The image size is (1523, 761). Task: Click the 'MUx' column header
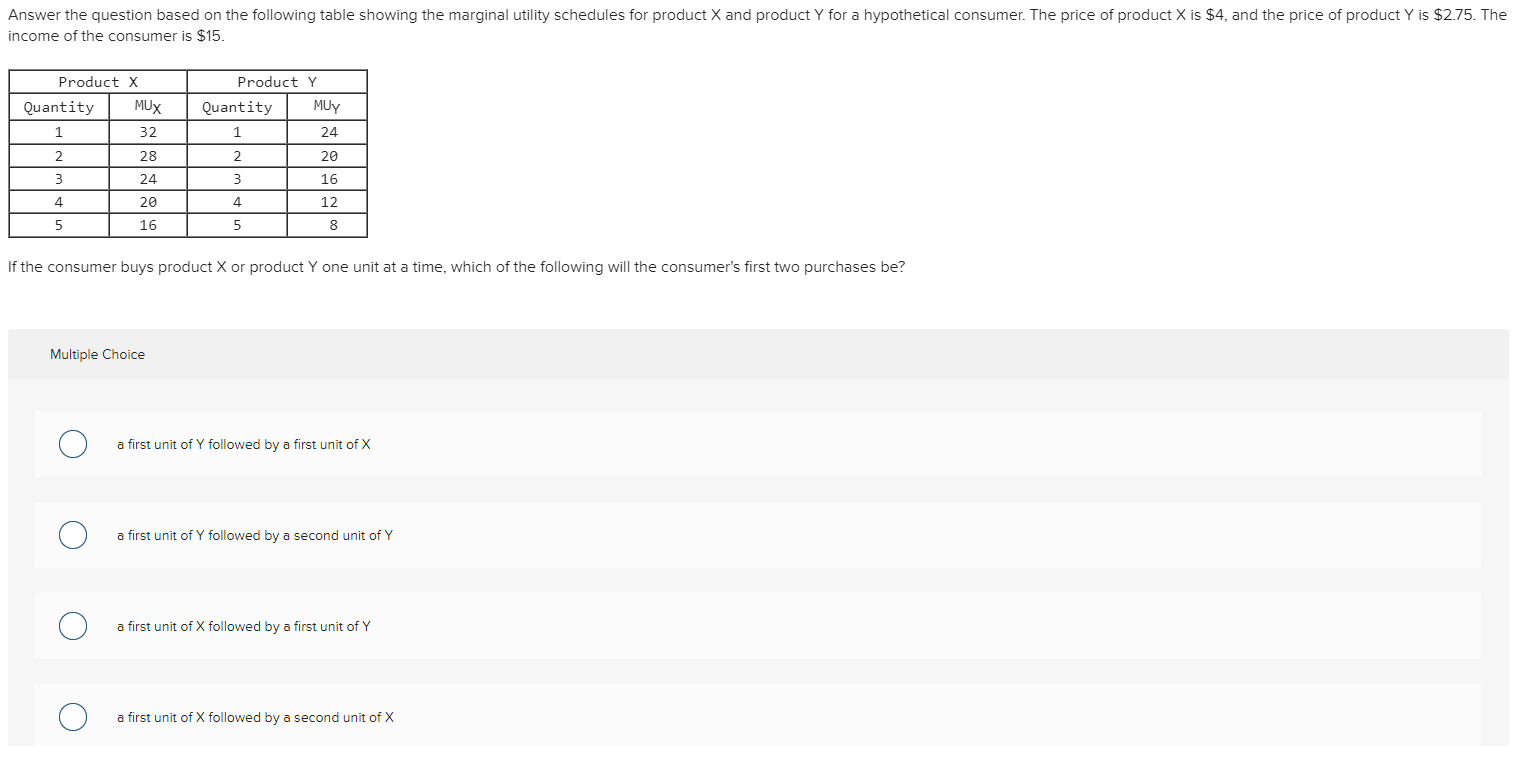pos(146,106)
